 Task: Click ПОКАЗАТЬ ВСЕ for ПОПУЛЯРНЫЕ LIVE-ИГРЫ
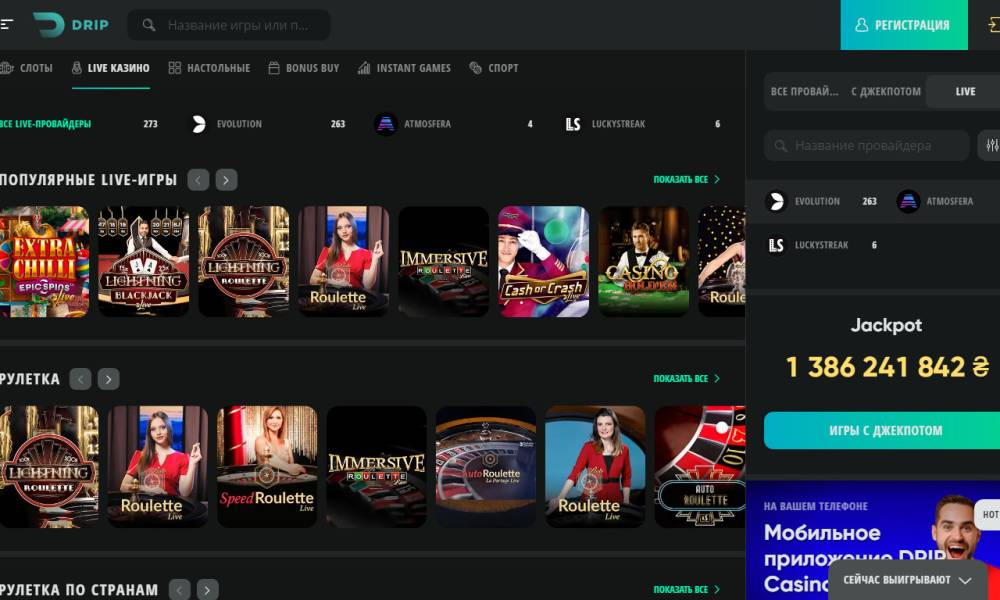click(x=686, y=180)
